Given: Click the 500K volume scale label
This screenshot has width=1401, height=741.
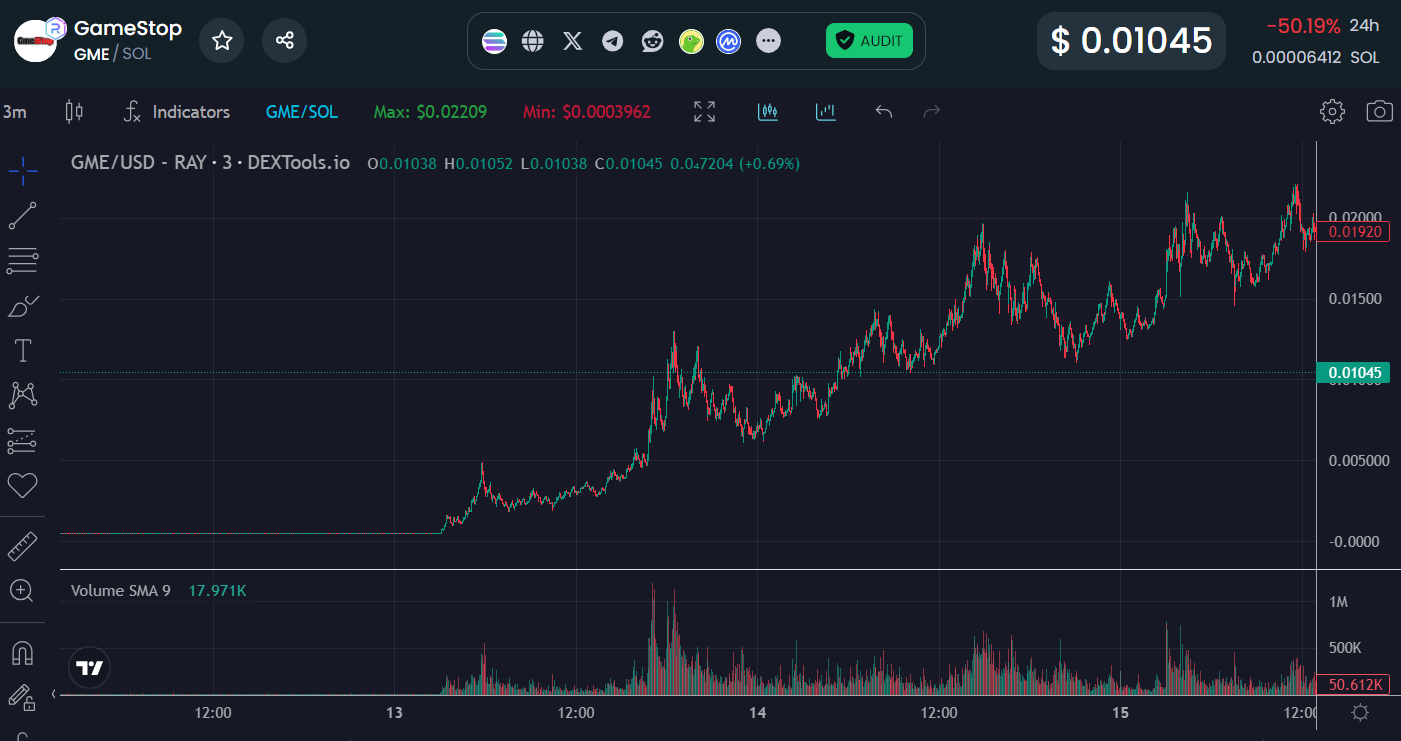Looking at the screenshot, I should pyautogui.click(x=1345, y=648).
